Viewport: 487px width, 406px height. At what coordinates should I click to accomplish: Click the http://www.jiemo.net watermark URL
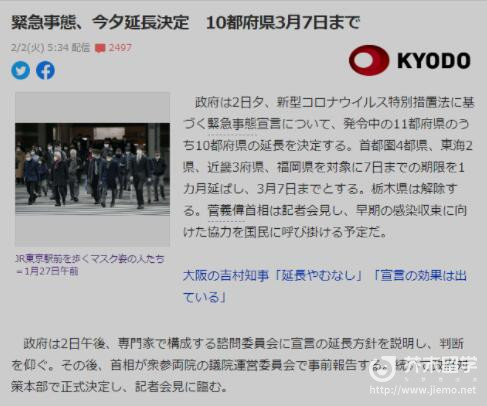click(x=423, y=390)
